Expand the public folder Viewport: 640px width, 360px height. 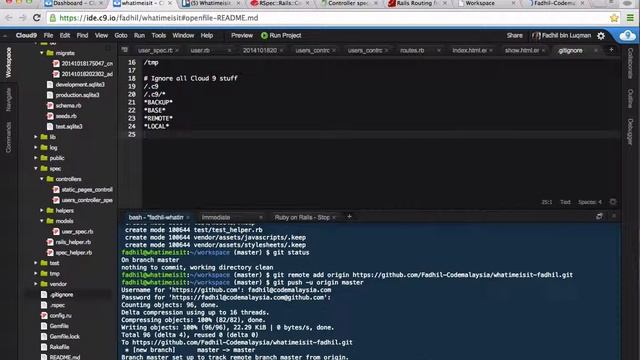coord(36,158)
